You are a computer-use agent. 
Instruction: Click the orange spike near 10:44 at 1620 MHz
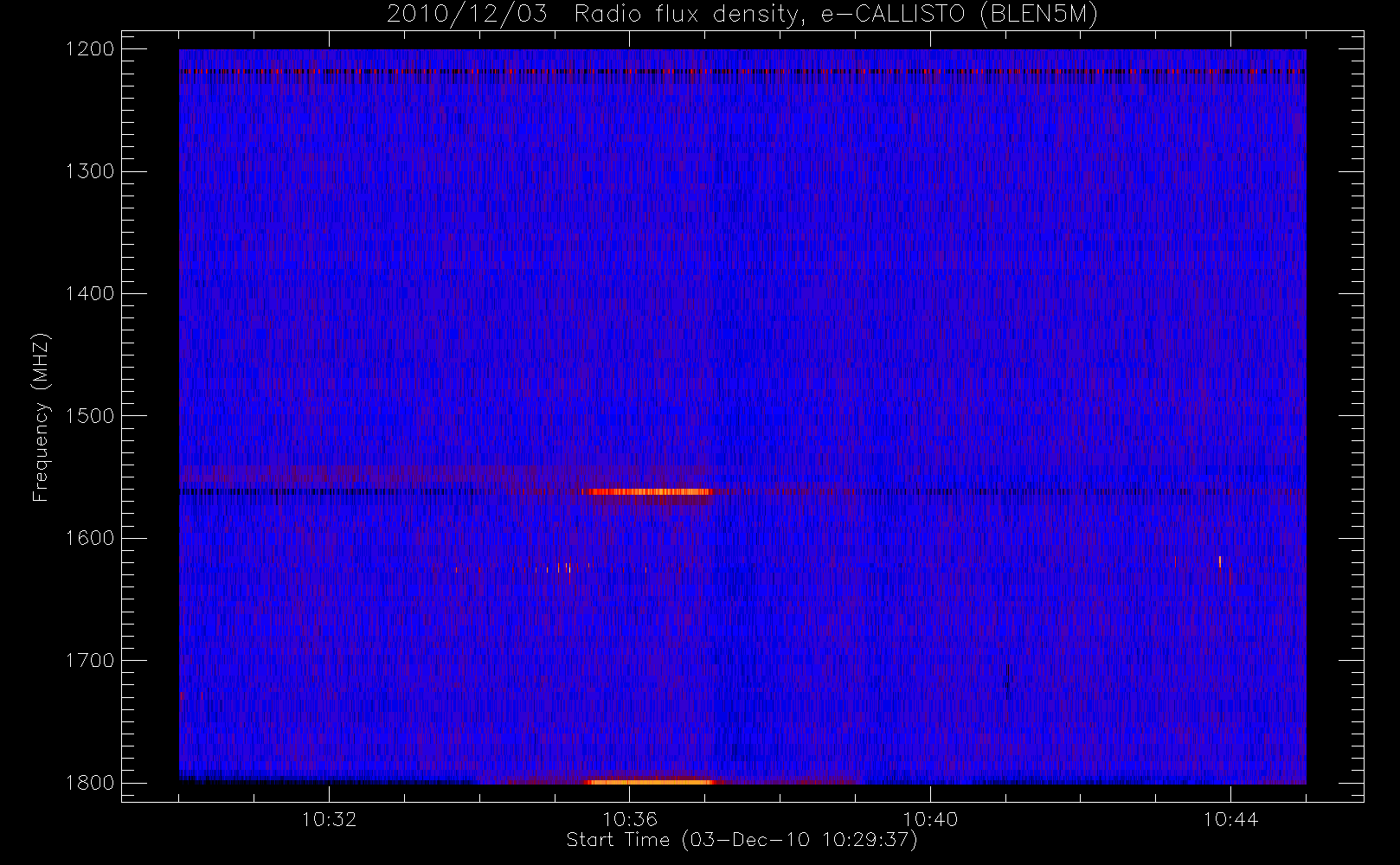click(1220, 561)
